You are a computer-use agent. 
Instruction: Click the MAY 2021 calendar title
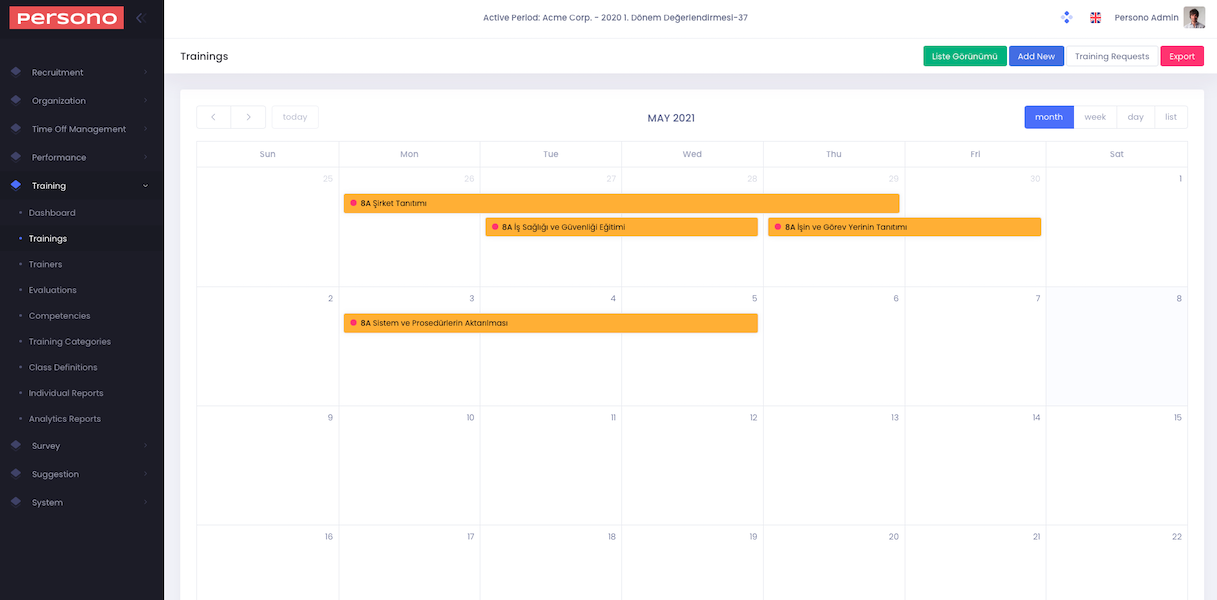[671, 118]
